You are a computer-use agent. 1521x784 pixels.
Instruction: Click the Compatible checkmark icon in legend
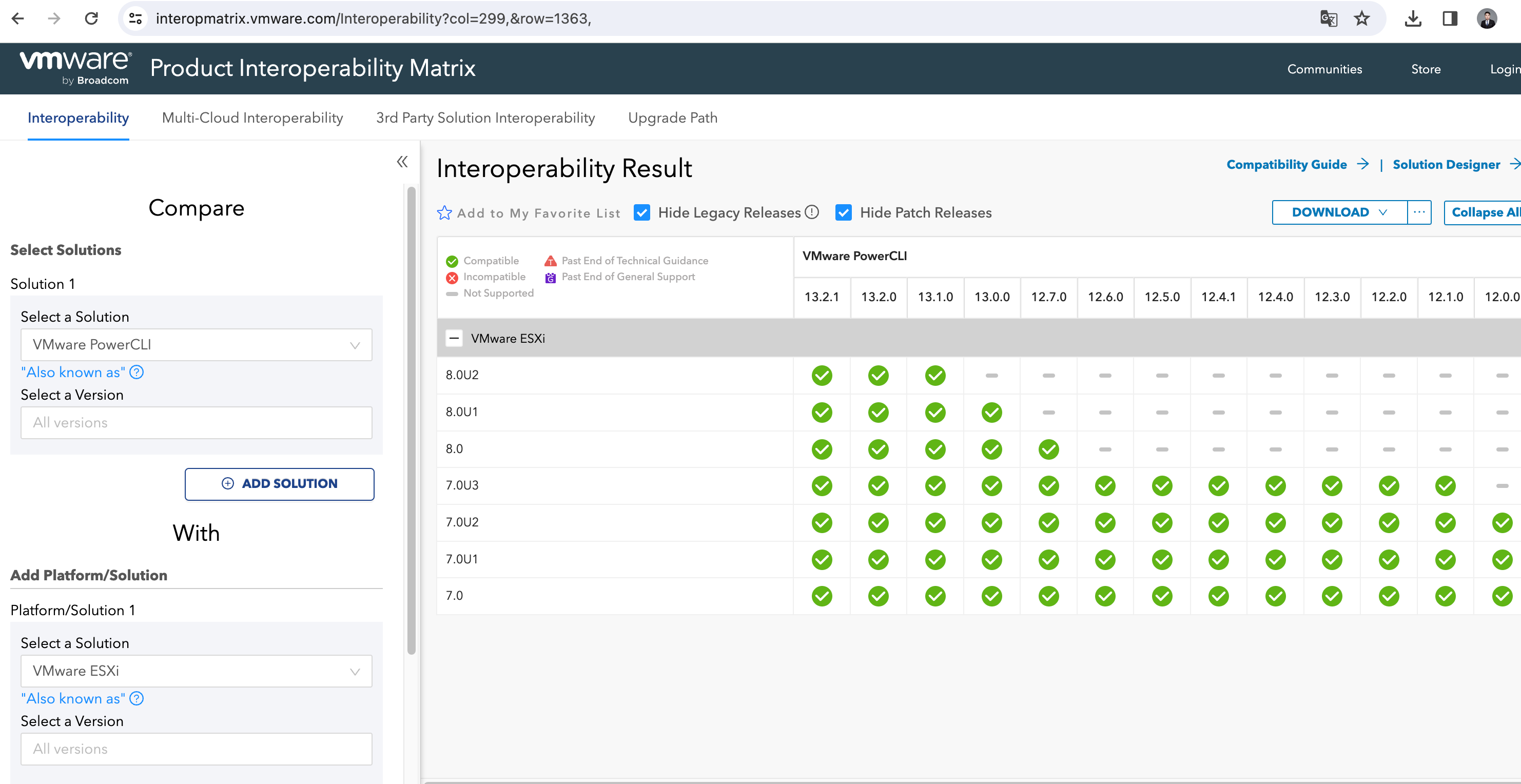(x=451, y=260)
